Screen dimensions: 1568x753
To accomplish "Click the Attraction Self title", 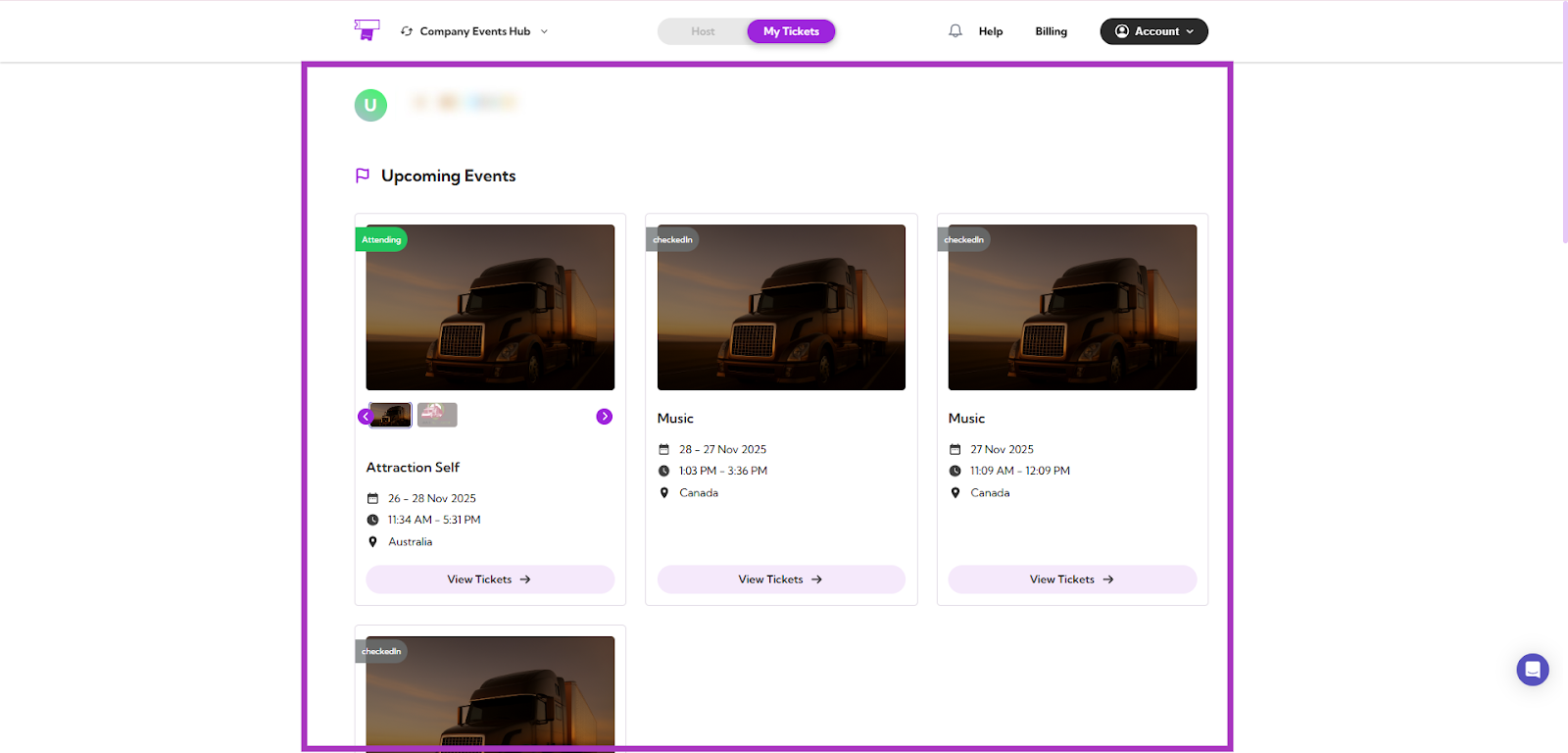I will 413,468.
